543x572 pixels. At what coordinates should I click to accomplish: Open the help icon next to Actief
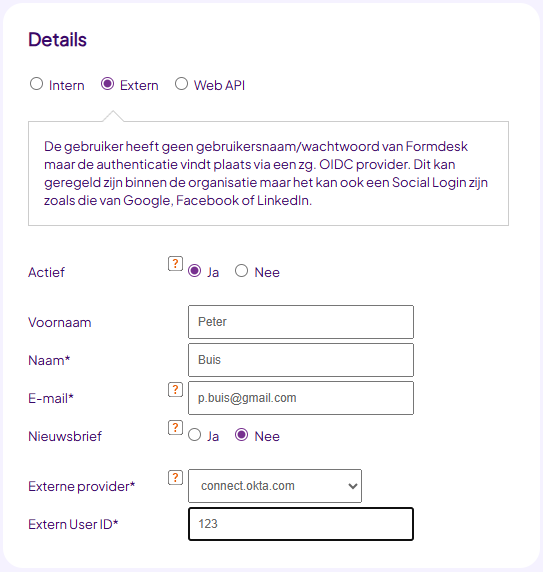[175, 264]
